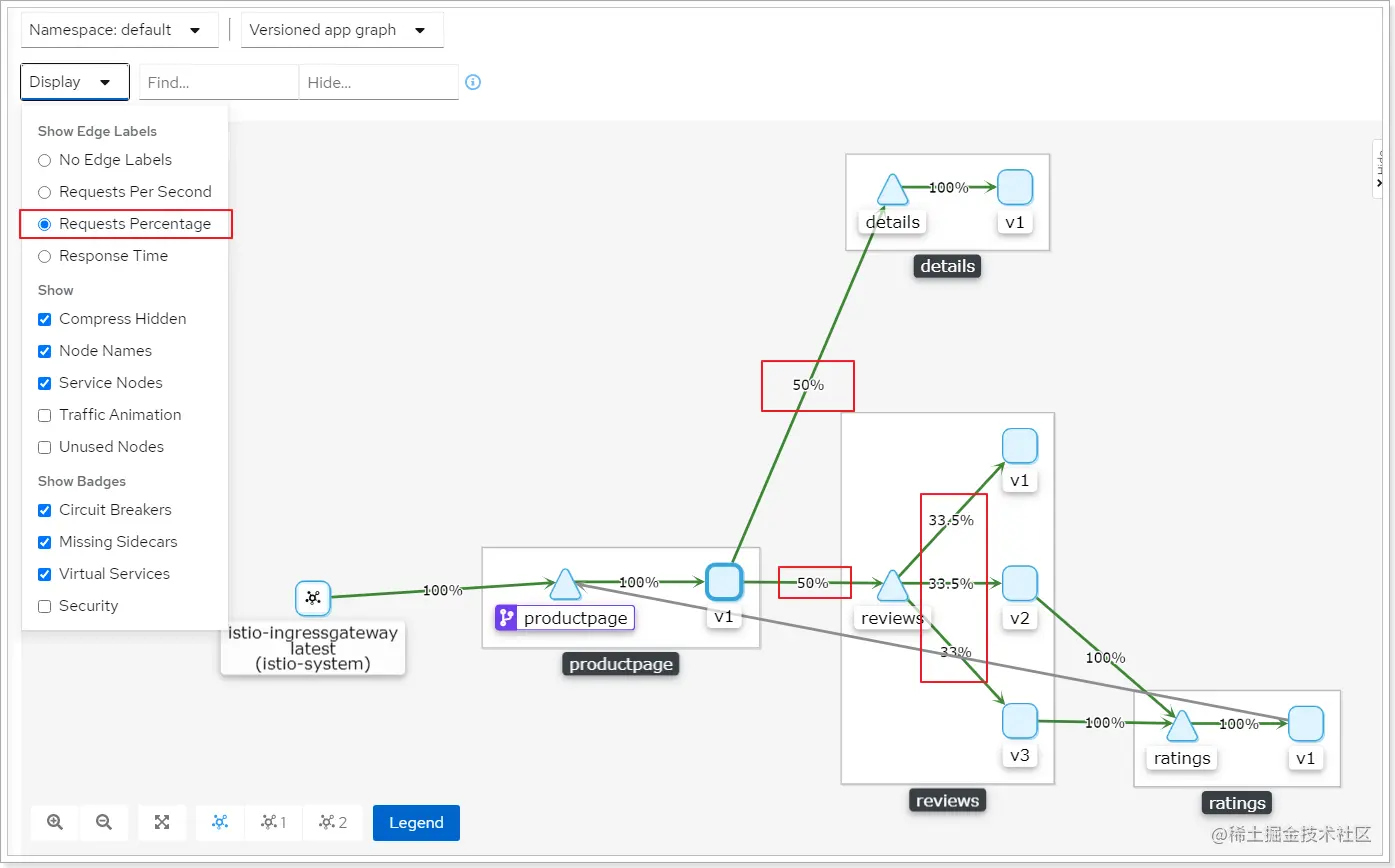1395x868 pixels.
Task: Click the reviews v3 workload node
Action: point(1020,721)
